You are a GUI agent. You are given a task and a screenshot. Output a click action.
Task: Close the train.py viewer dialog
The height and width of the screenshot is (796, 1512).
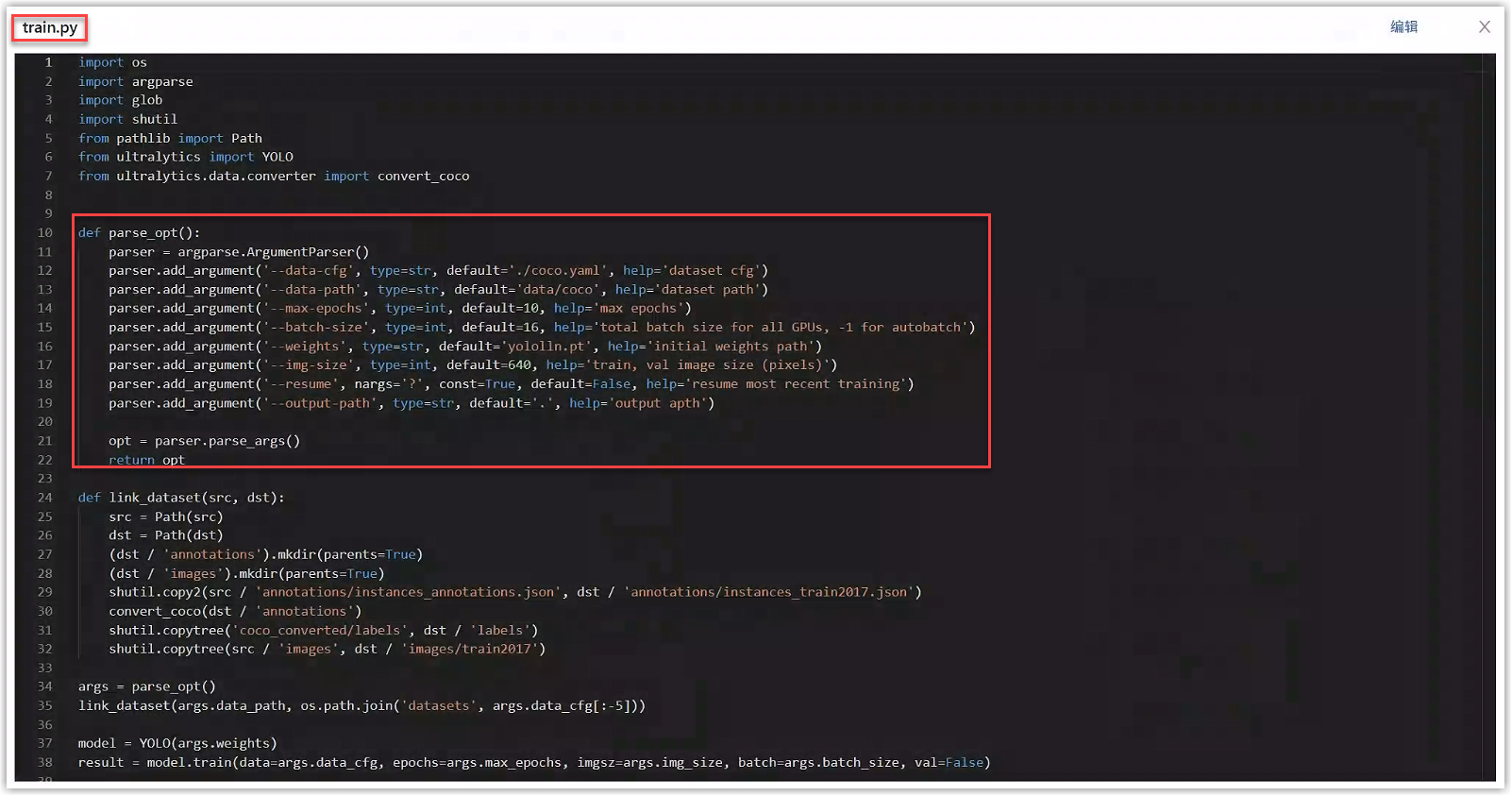(1485, 26)
